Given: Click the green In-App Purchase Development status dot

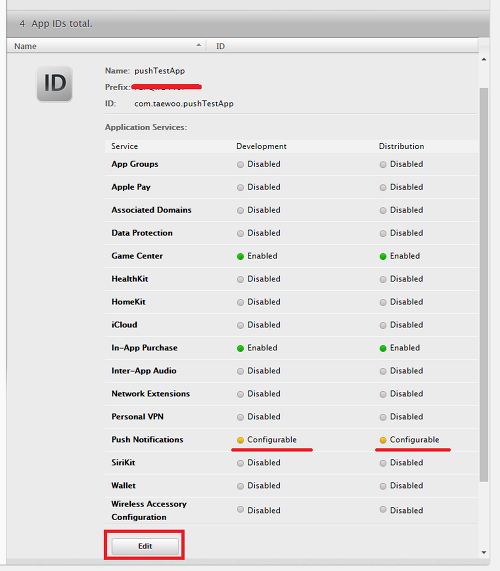Looking at the screenshot, I should 240,348.
